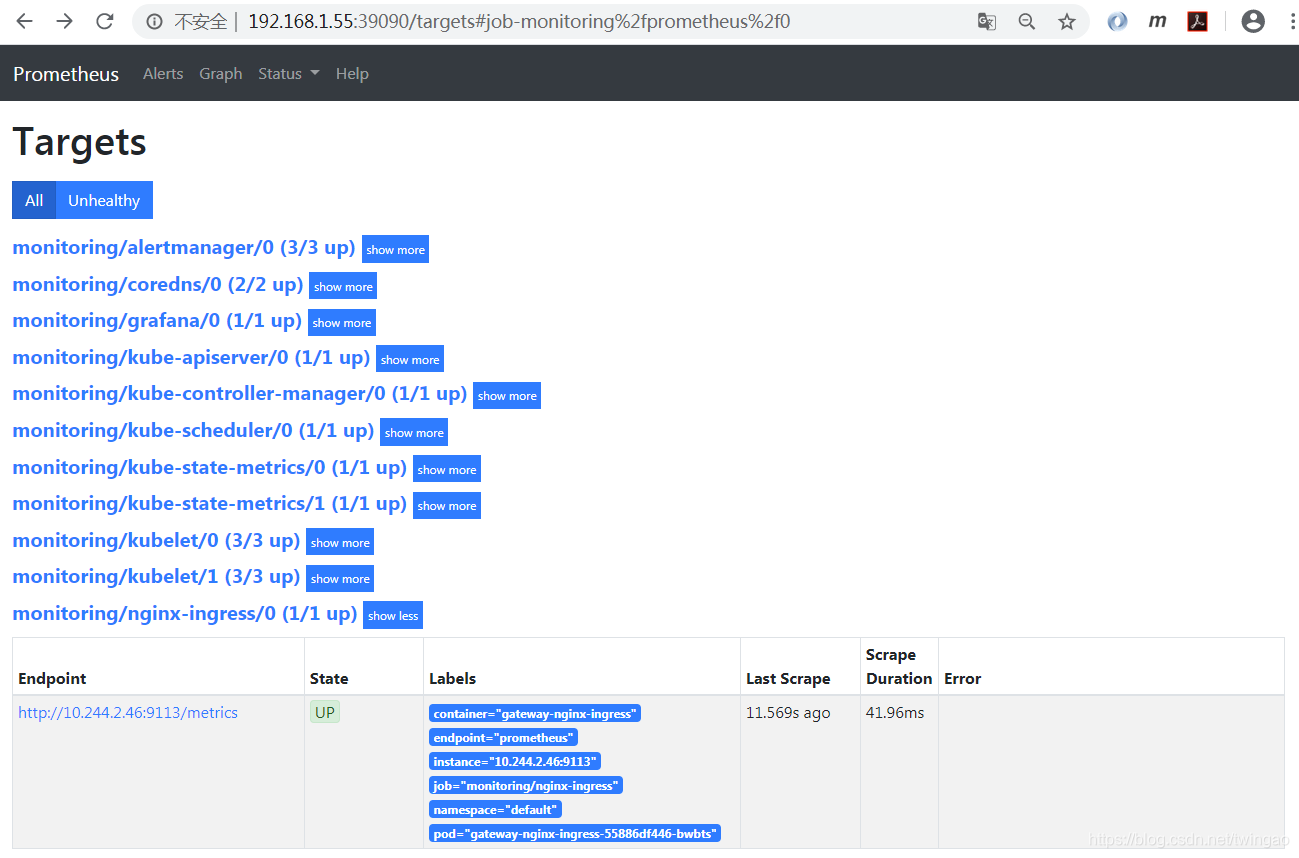This screenshot has width=1299, height=858.
Task: Click the Endpoint column header
Action: click(52, 678)
